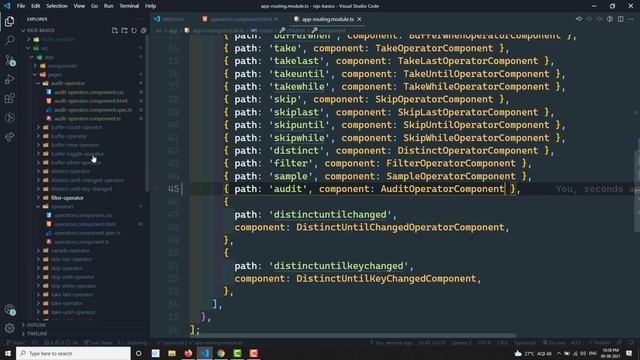Expand the OUTLINE section
Screen dimensions: 640x360
[36, 325]
